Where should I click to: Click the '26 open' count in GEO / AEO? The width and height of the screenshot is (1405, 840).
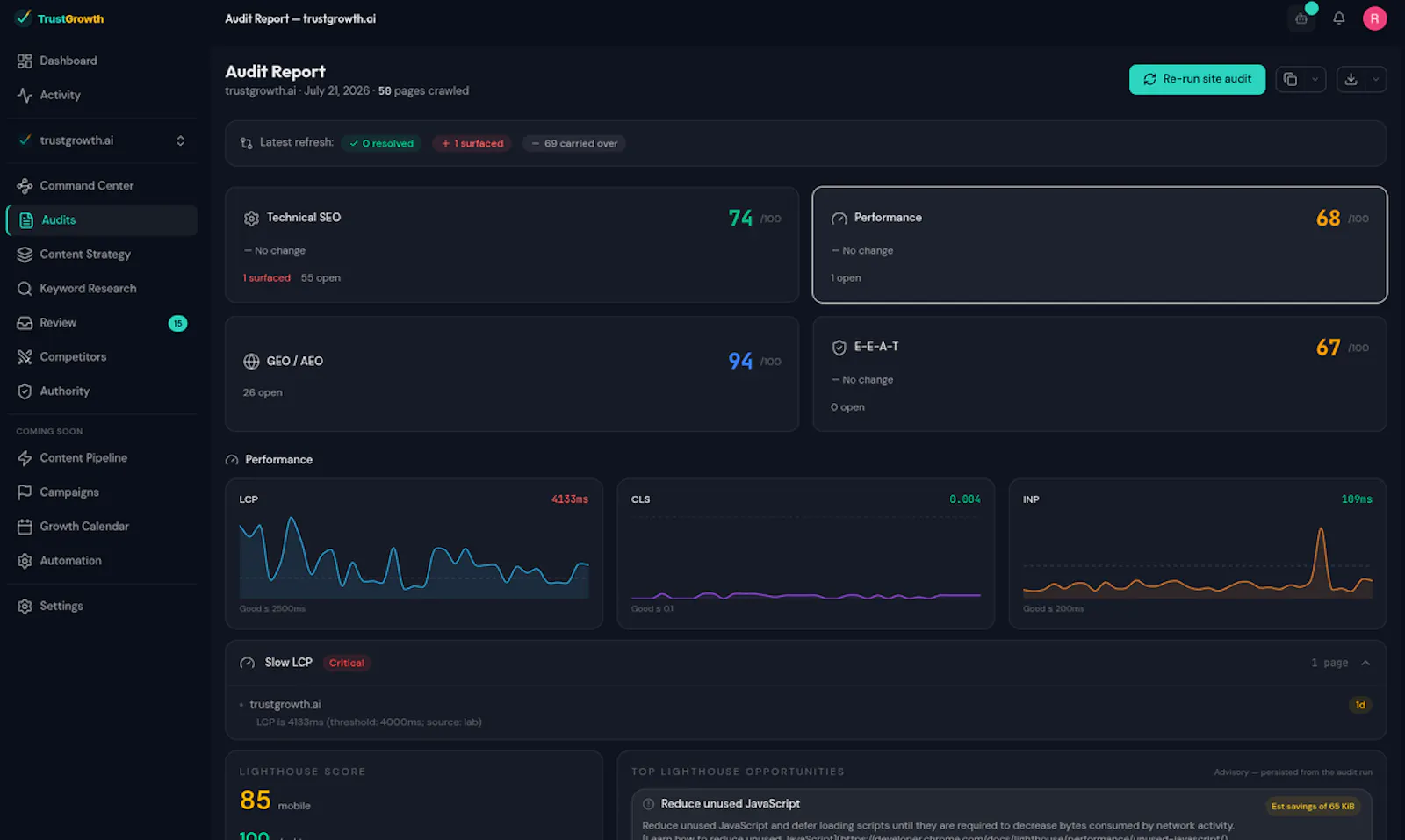[x=263, y=393]
